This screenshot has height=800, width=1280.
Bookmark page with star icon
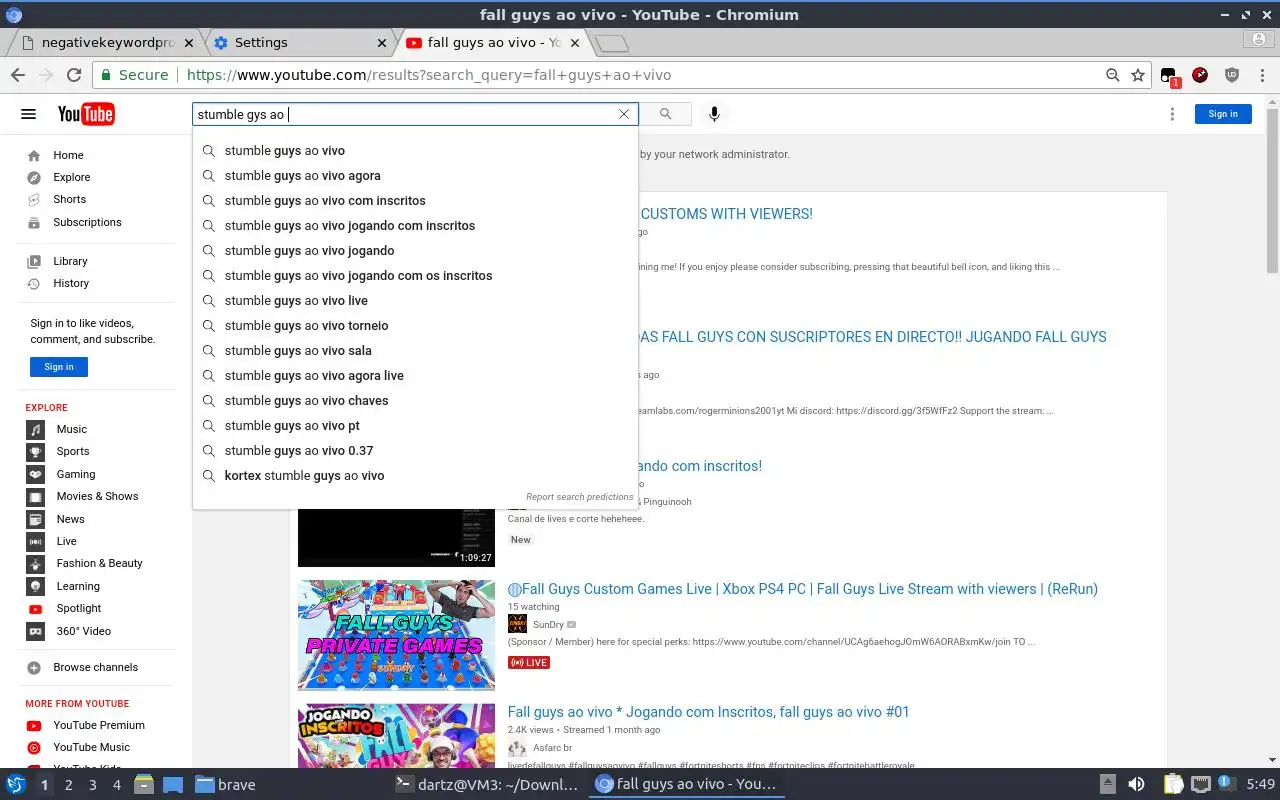(1138, 75)
